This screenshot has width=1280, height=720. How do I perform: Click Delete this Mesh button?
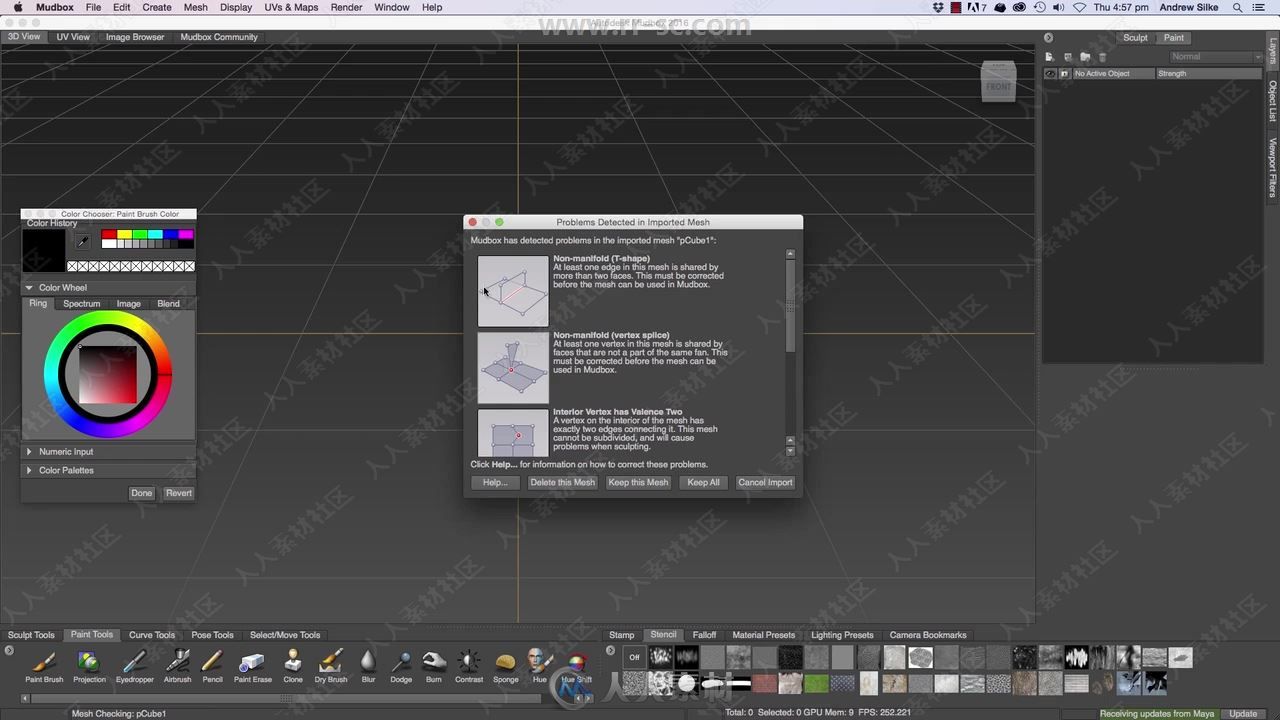click(562, 482)
